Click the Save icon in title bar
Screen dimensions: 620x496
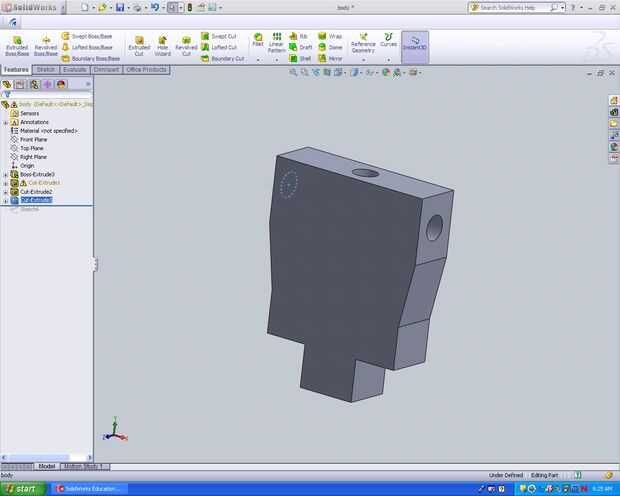[x=120, y=8]
